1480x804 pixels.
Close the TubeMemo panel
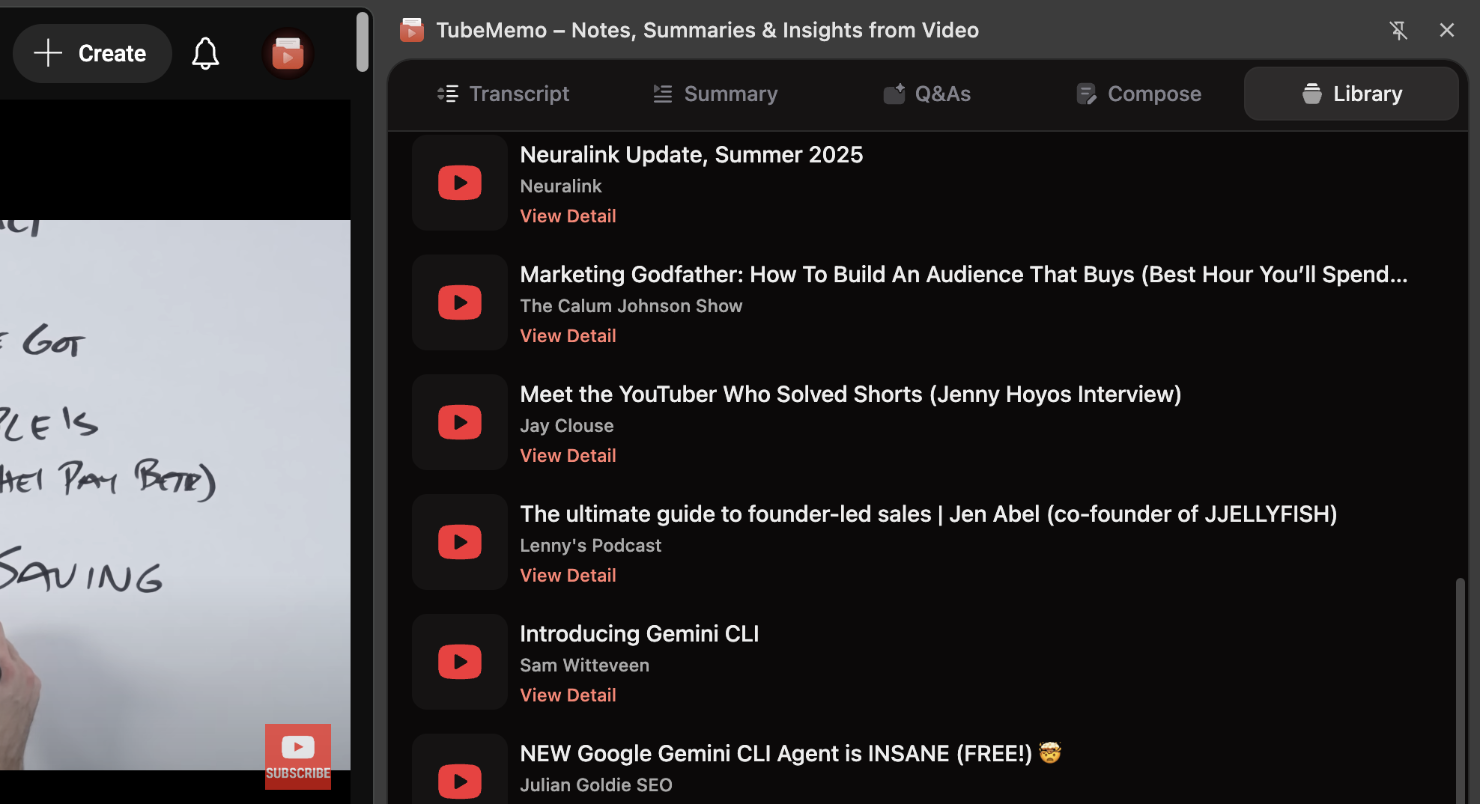coord(1447,30)
